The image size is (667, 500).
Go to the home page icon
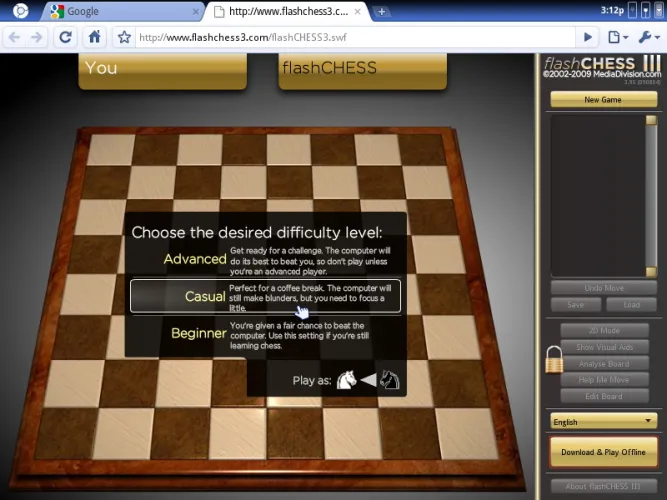tap(94, 37)
